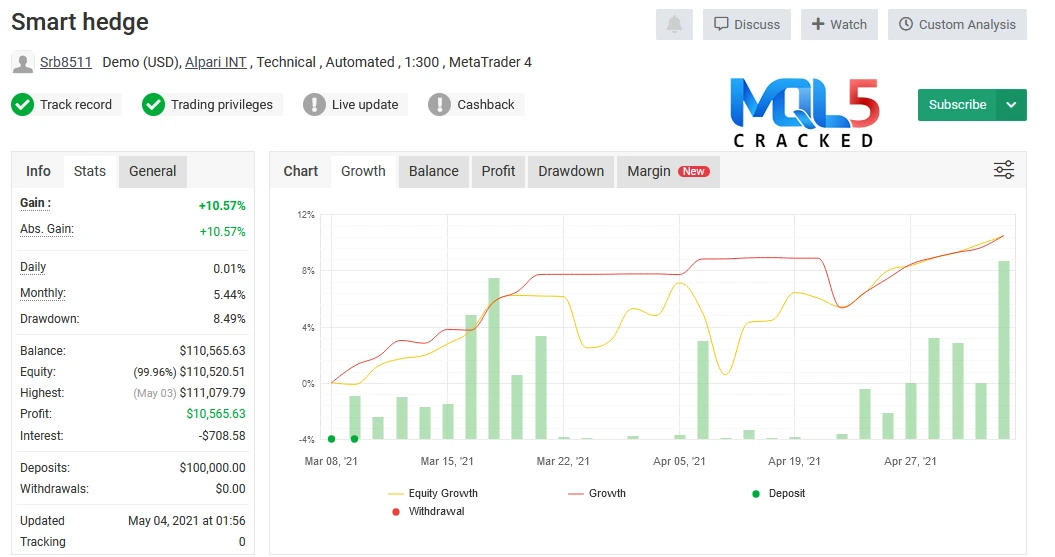Click the Live update warning icon
Screen dimensions: 1055x557
[x=314, y=105]
